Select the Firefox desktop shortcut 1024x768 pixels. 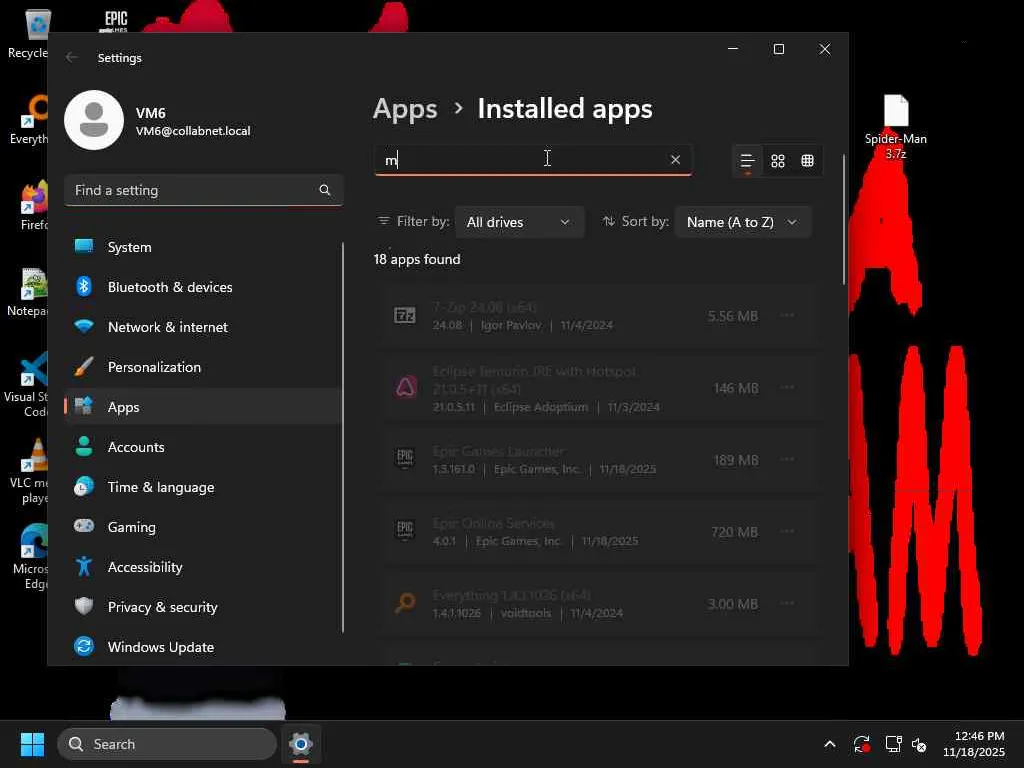click(x=33, y=206)
